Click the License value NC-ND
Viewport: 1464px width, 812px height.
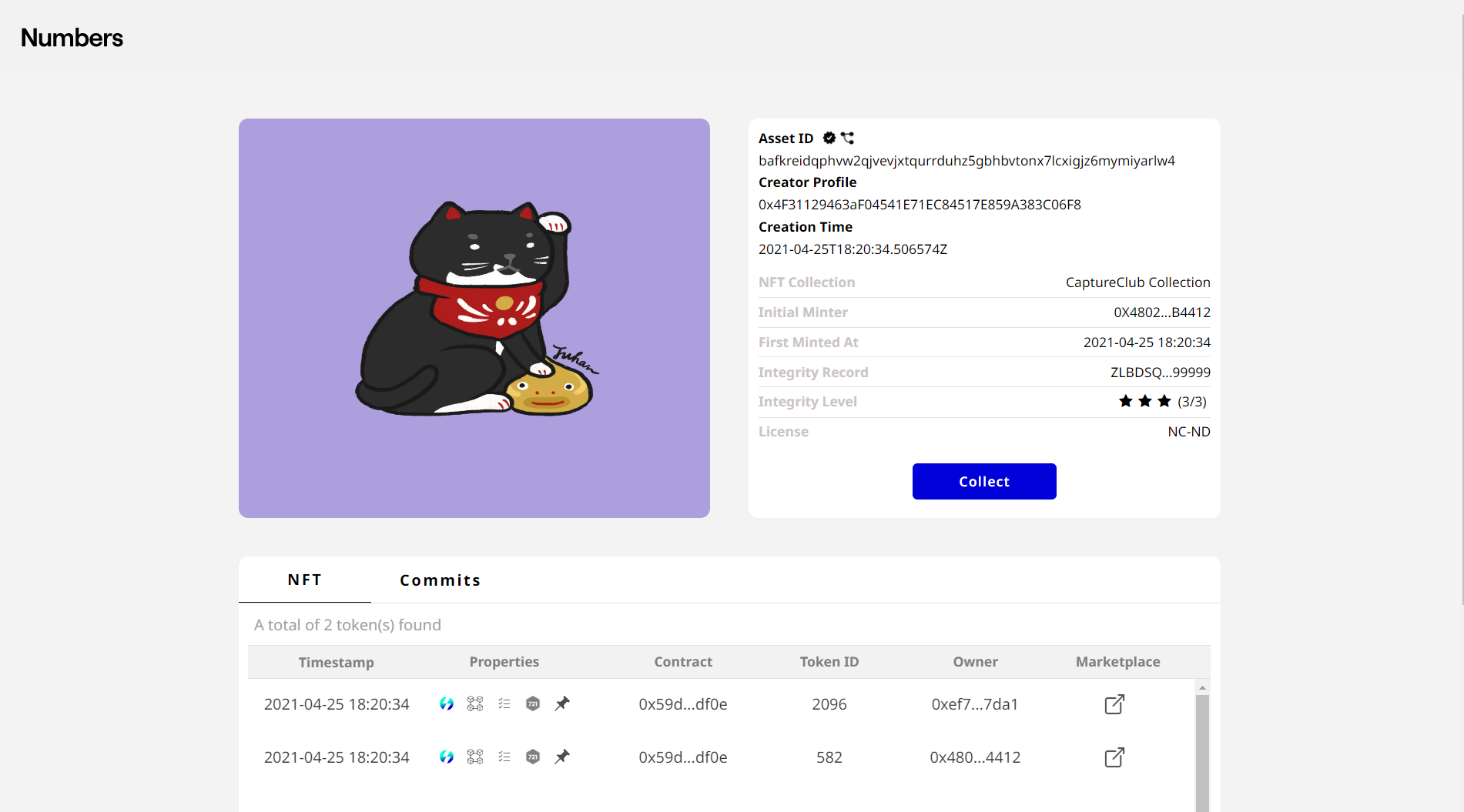click(x=1189, y=432)
